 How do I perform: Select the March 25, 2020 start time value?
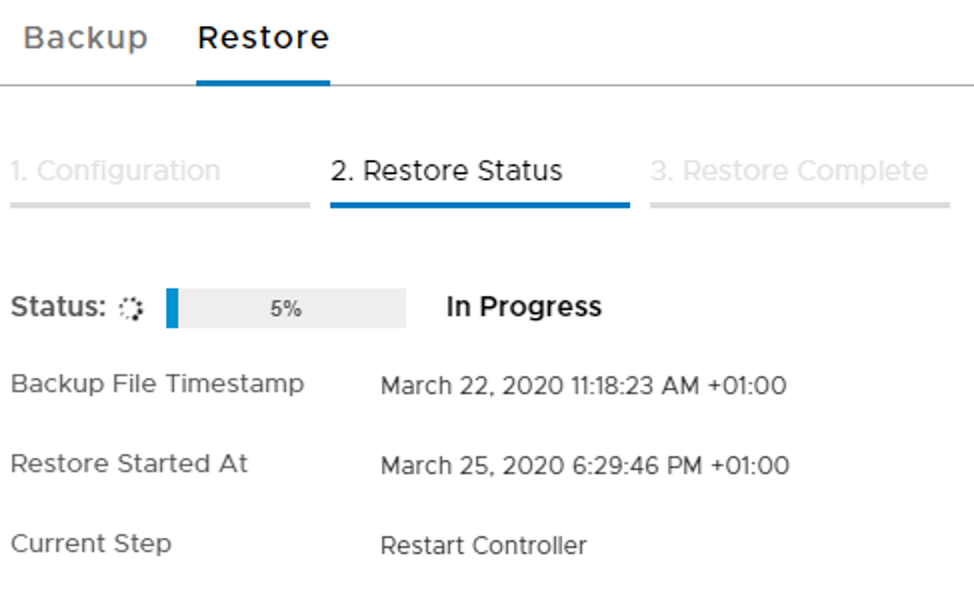(584, 466)
